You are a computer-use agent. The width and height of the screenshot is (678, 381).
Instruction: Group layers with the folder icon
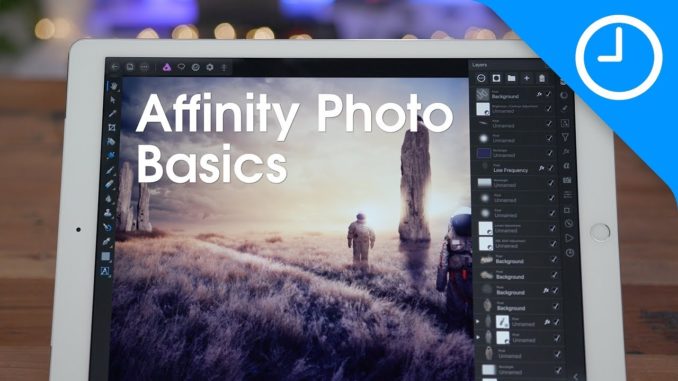click(512, 78)
